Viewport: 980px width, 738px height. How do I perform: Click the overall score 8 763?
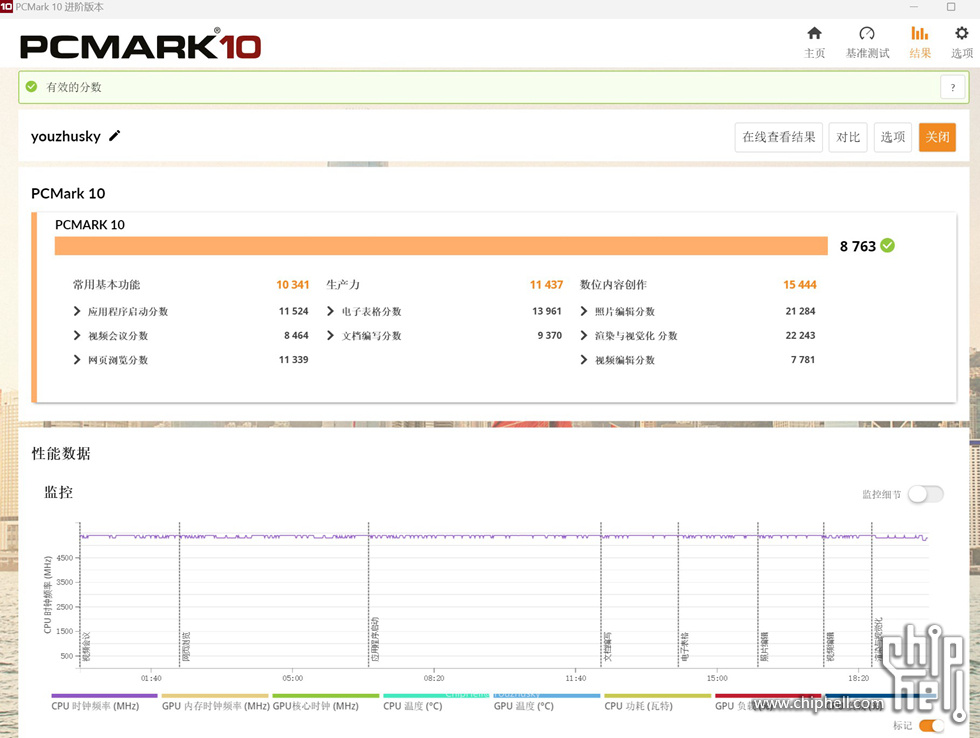click(x=858, y=246)
